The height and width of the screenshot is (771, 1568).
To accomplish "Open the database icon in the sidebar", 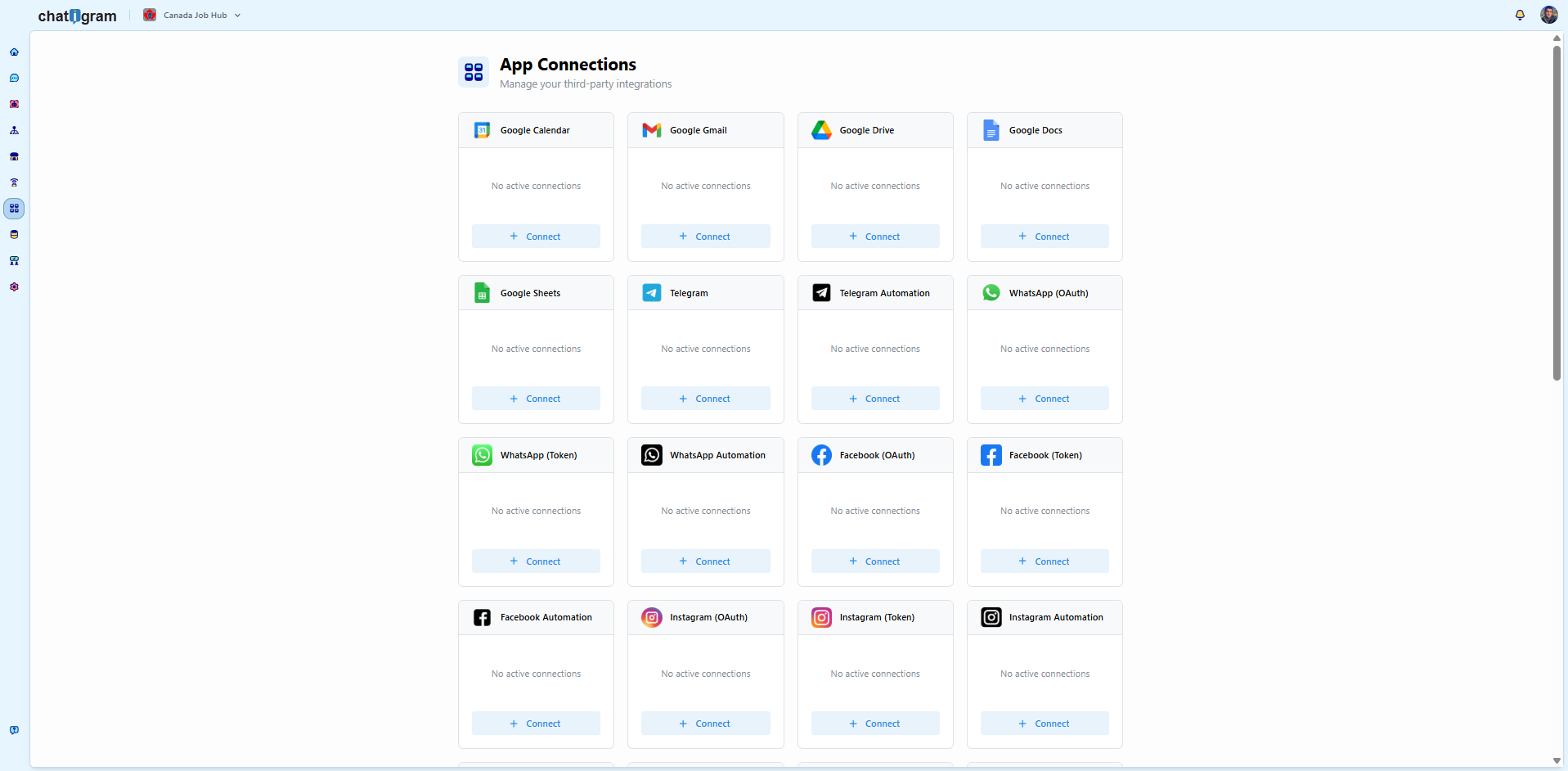I will click(14, 235).
